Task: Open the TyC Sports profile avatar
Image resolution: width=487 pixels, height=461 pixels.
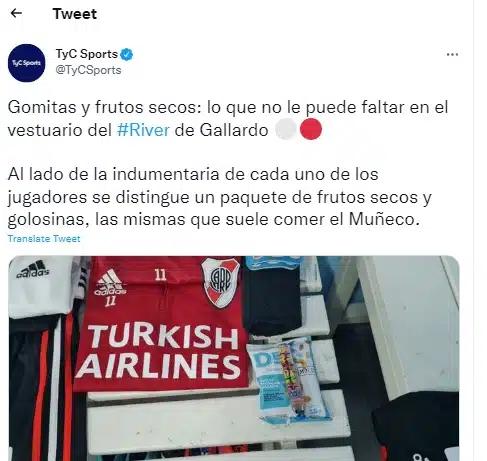Action: coord(26,63)
